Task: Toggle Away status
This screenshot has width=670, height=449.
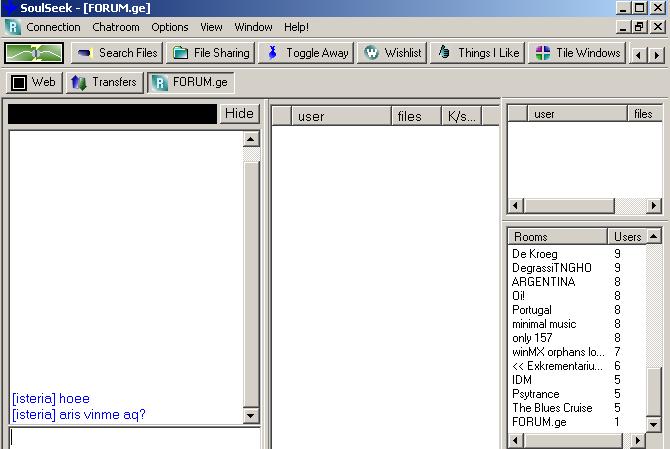Action: point(306,53)
